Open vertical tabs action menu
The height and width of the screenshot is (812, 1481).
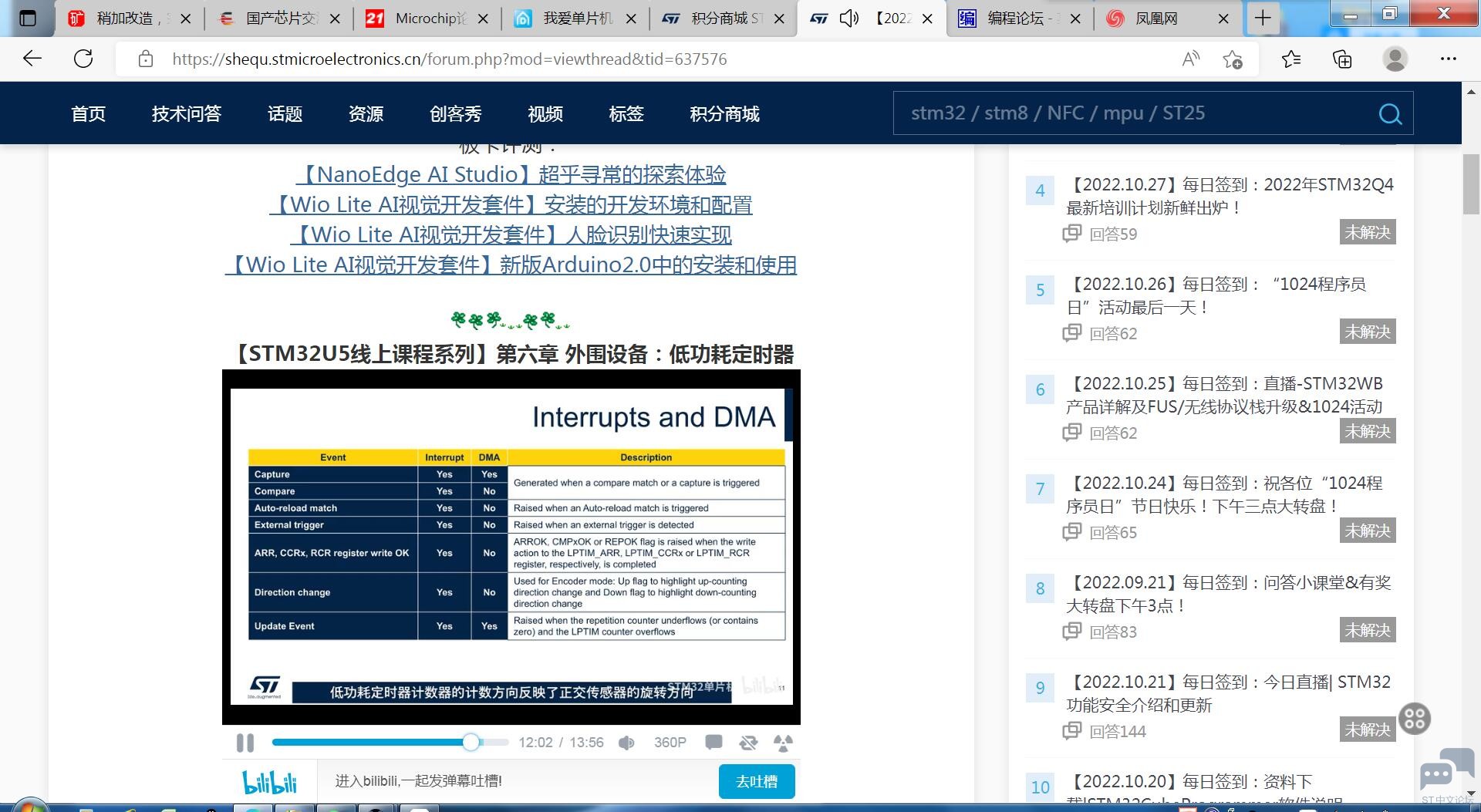tap(28, 19)
